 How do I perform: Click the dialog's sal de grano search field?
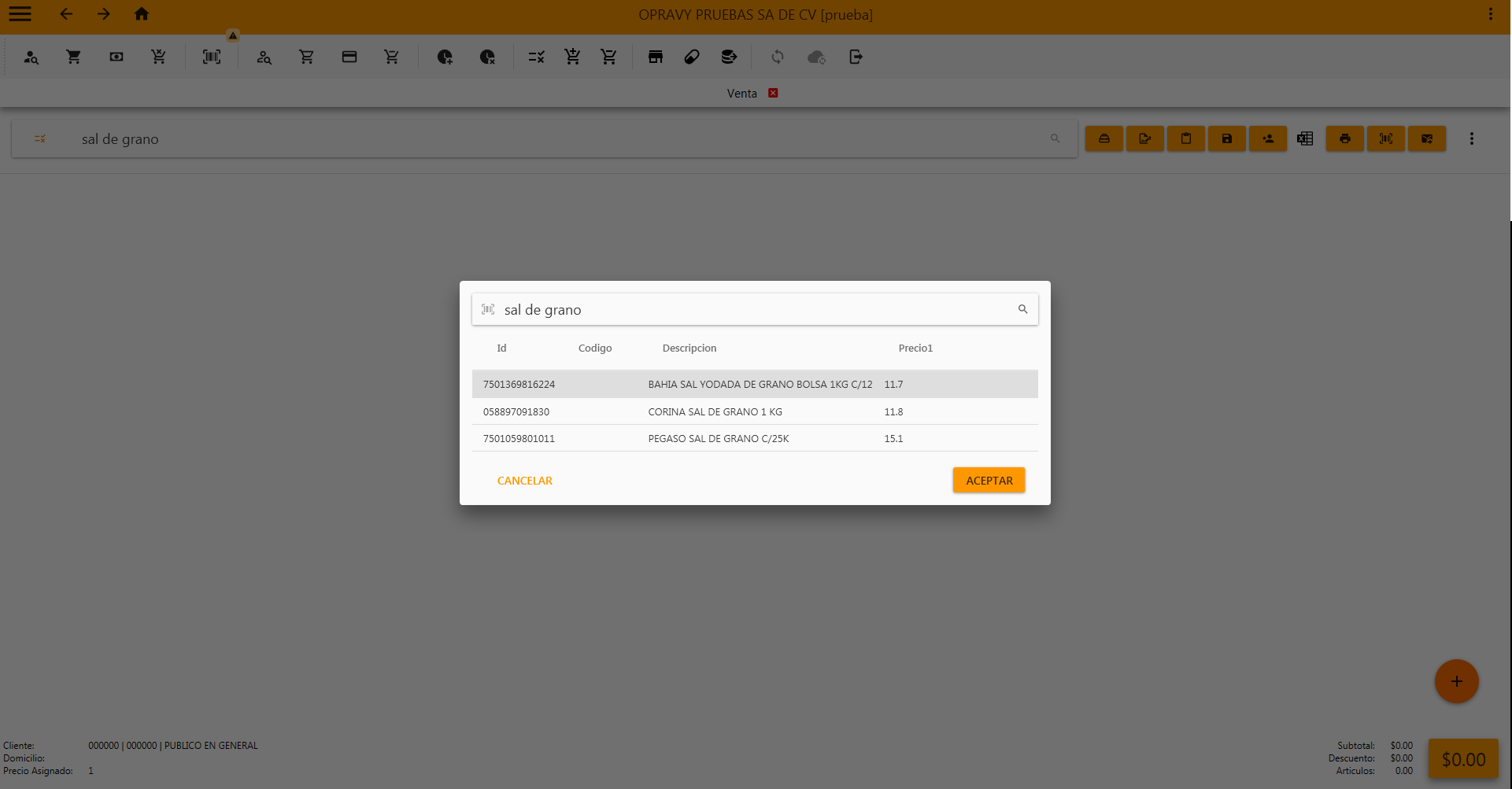pos(755,309)
